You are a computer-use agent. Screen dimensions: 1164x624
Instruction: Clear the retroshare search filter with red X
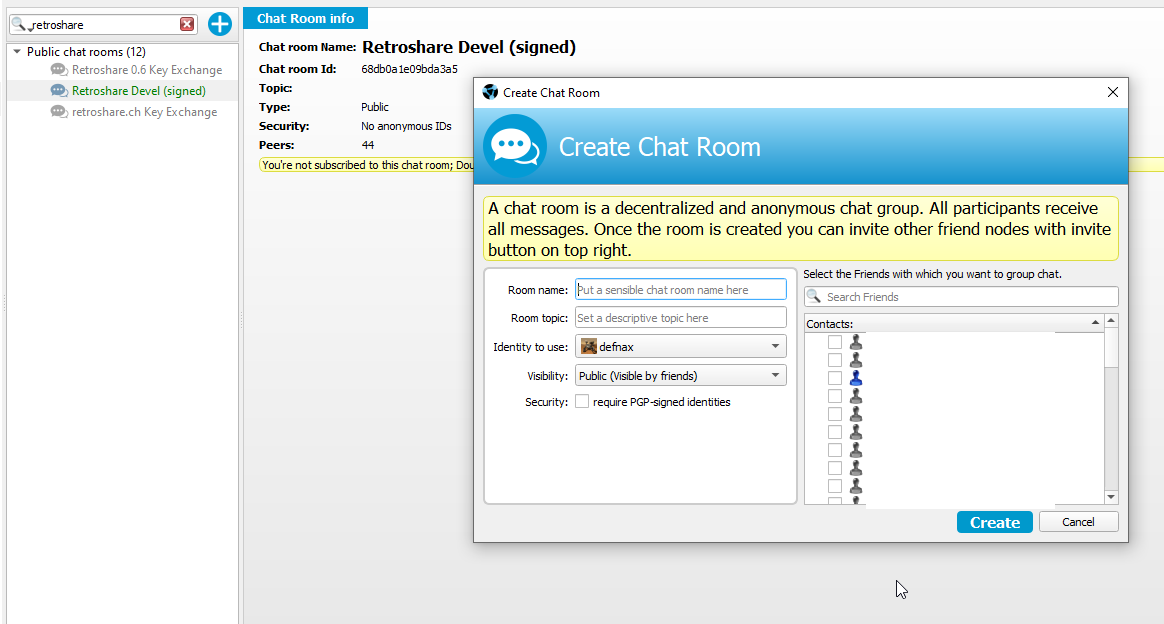(187, 24)
